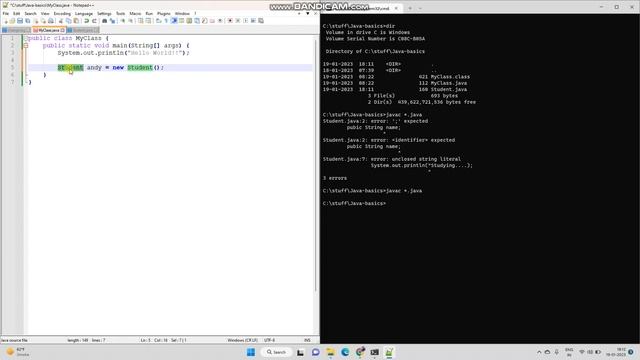Image resolution: width=640 pixels, height=360 pixels.
Task: Click the taskbar Search box
Action: click(276, 352)
